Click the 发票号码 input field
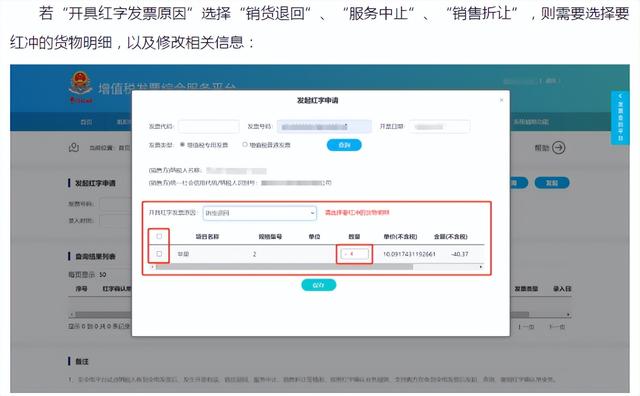Image resolution: width=640 pixels, height=396 pixels. tap(324, 127)
